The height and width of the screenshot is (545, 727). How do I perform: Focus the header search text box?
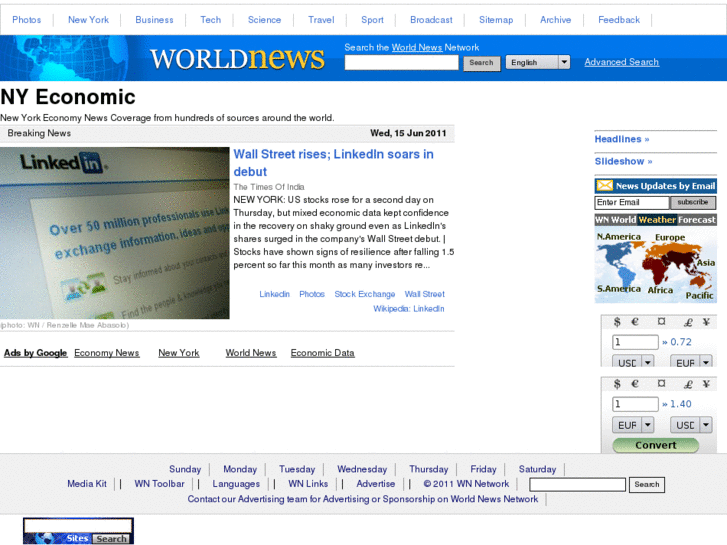point(402,63)
